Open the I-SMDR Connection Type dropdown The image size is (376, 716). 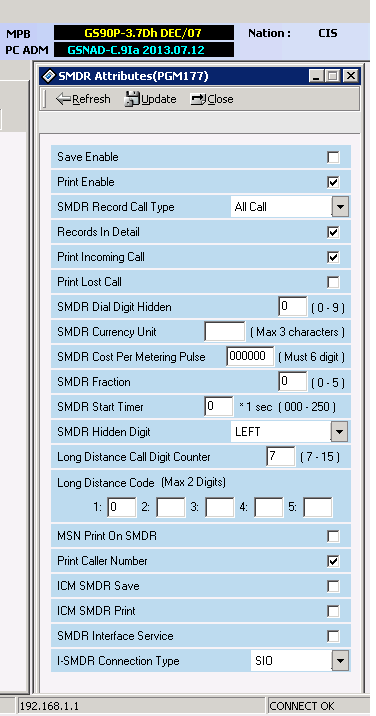click(x=339, y=661)
